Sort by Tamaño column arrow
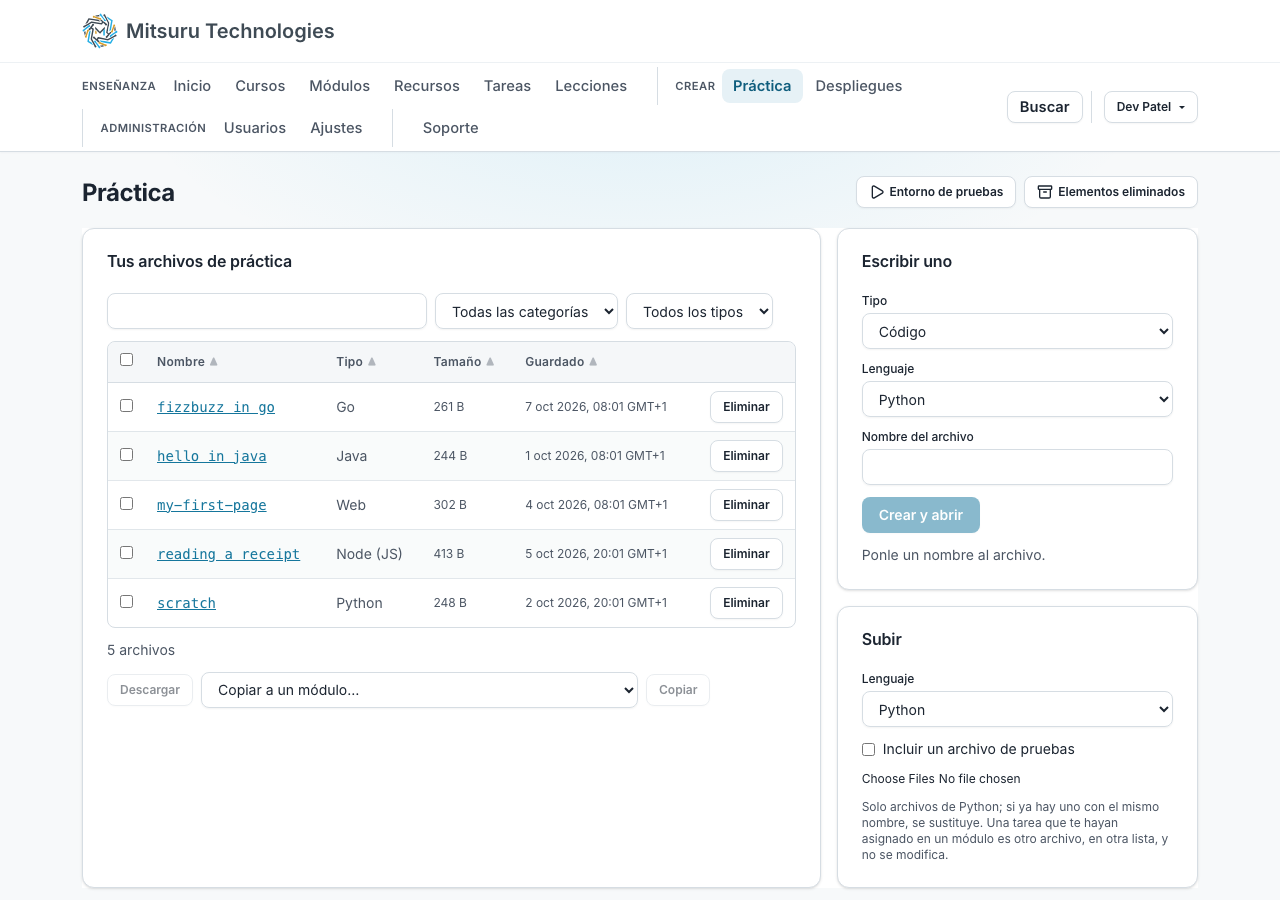1280x900 pixels. [490, 362]
